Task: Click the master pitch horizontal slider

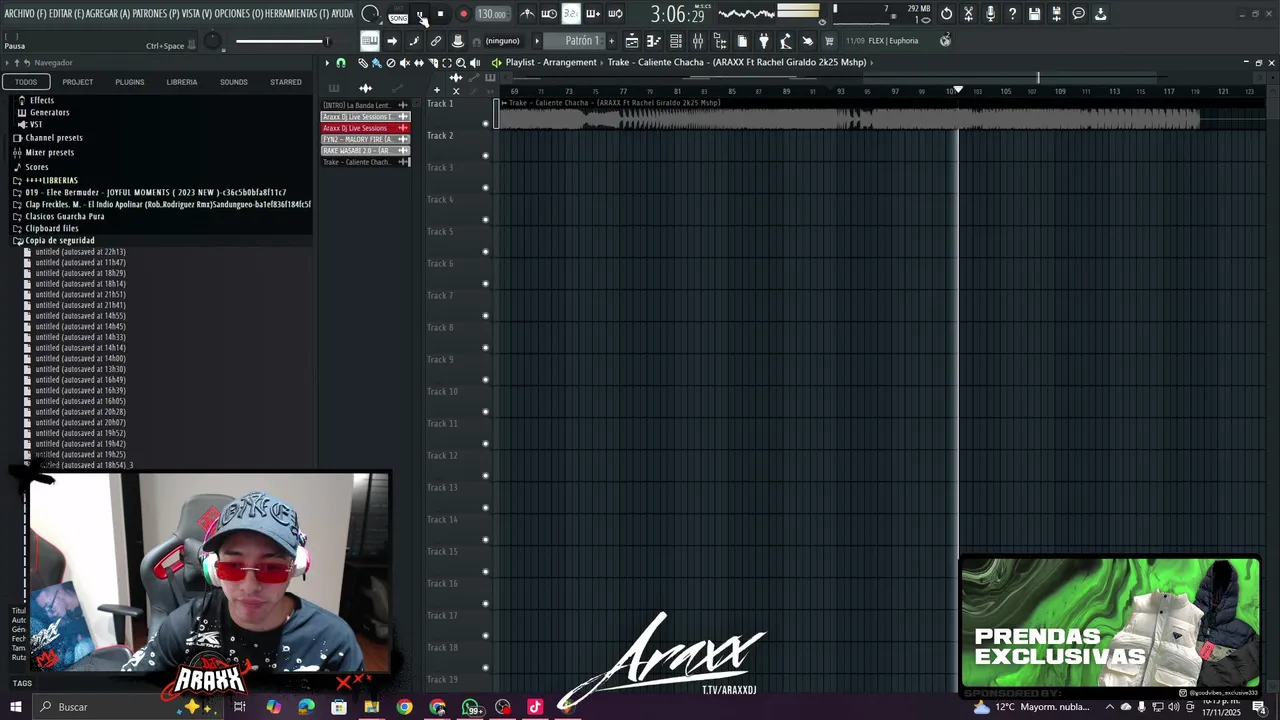Action: point(282,41)
